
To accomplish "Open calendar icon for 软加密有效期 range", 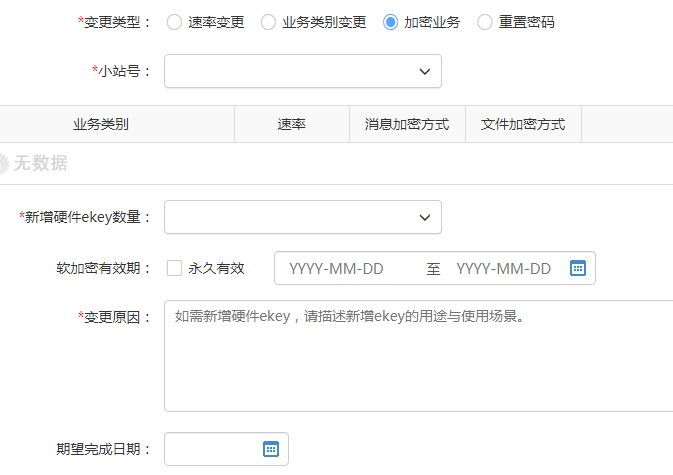I will click(x=578, y=268).
